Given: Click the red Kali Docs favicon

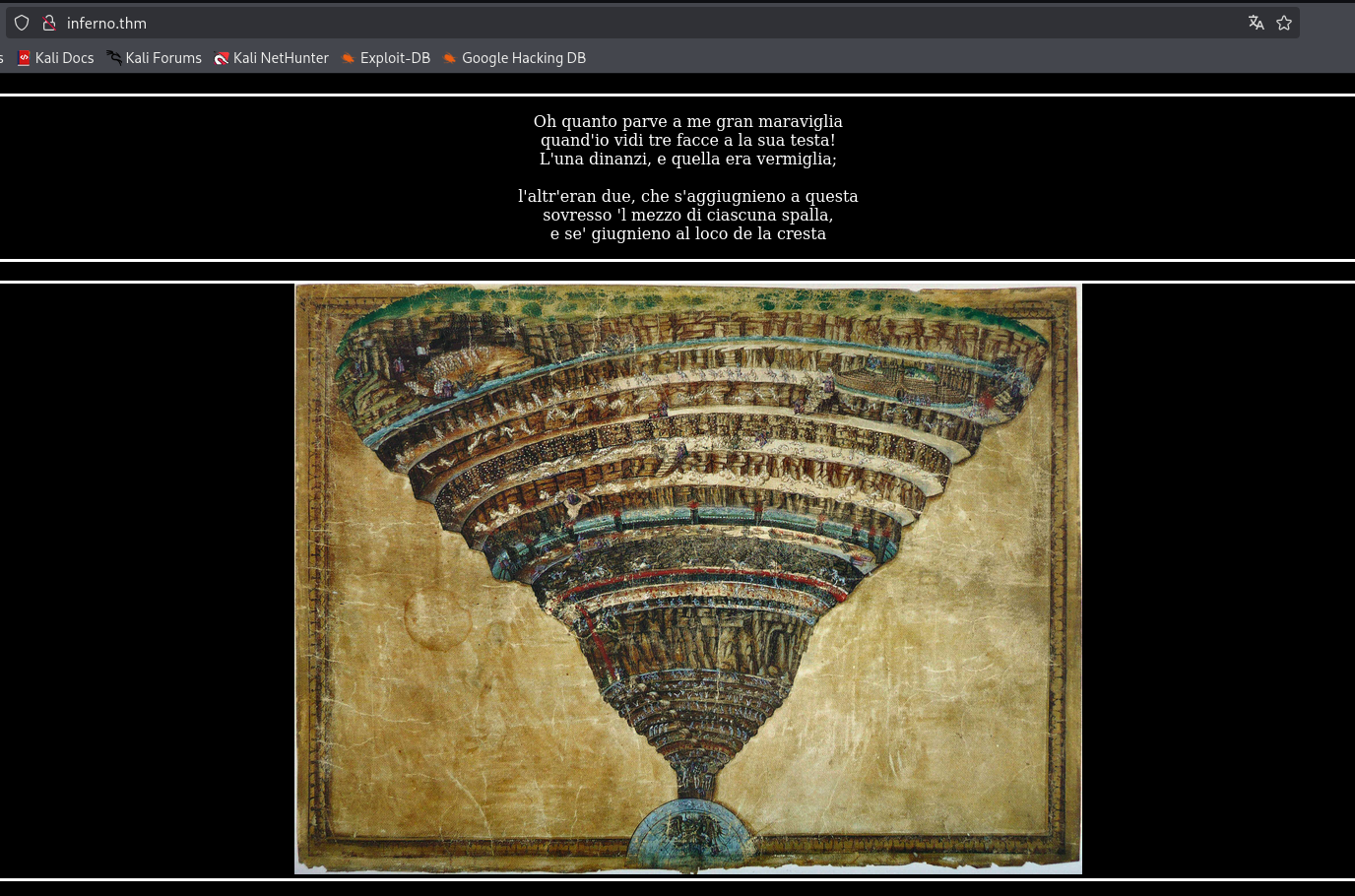Looking at the screenshot, I should [24, 58].
